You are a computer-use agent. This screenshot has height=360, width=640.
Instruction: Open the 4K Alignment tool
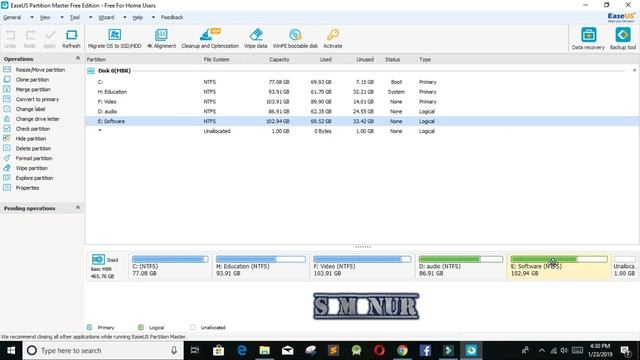[161, 39]
